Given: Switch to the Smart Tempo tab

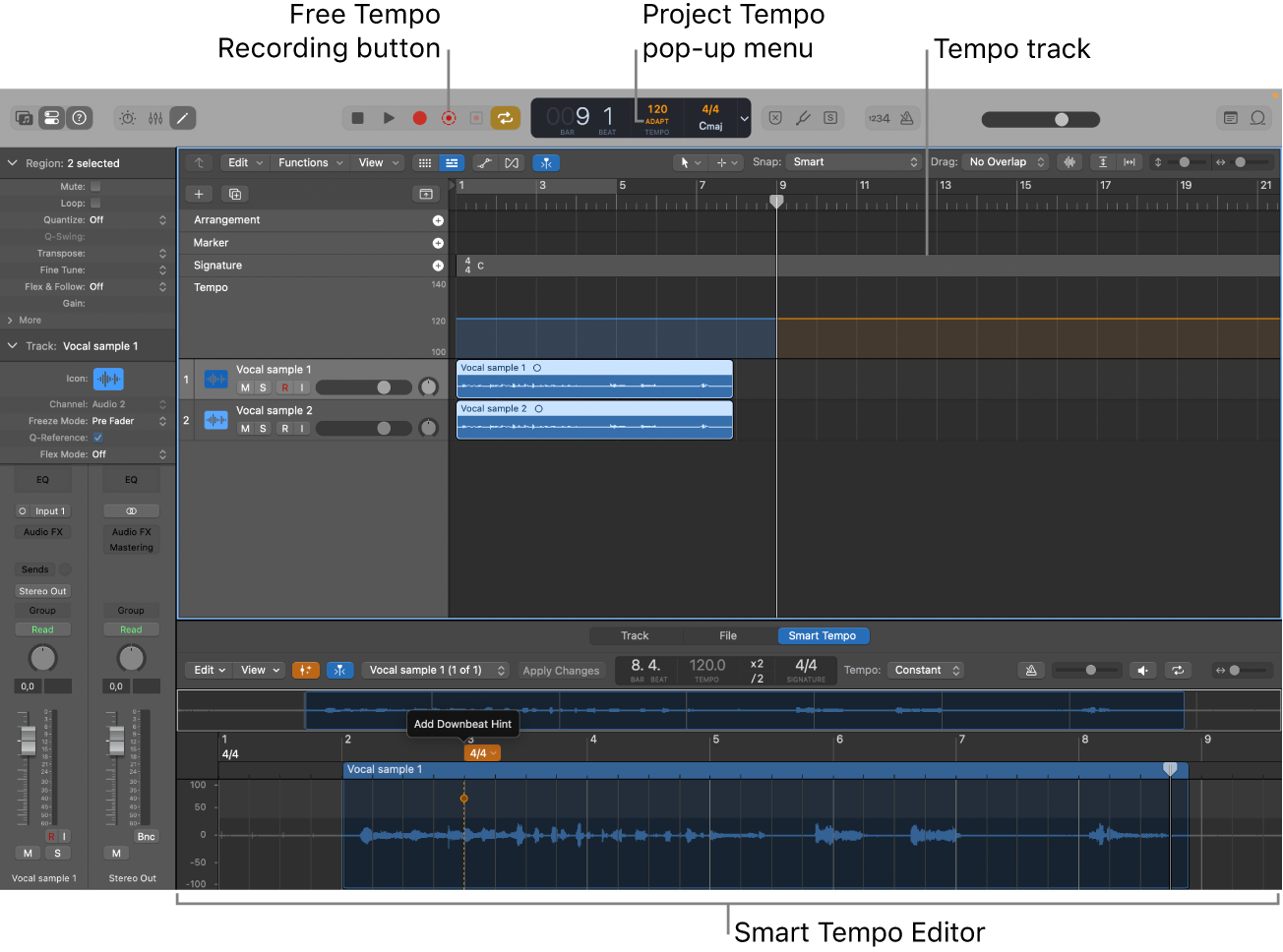Looking at the screenshot, I should point(823,635).
